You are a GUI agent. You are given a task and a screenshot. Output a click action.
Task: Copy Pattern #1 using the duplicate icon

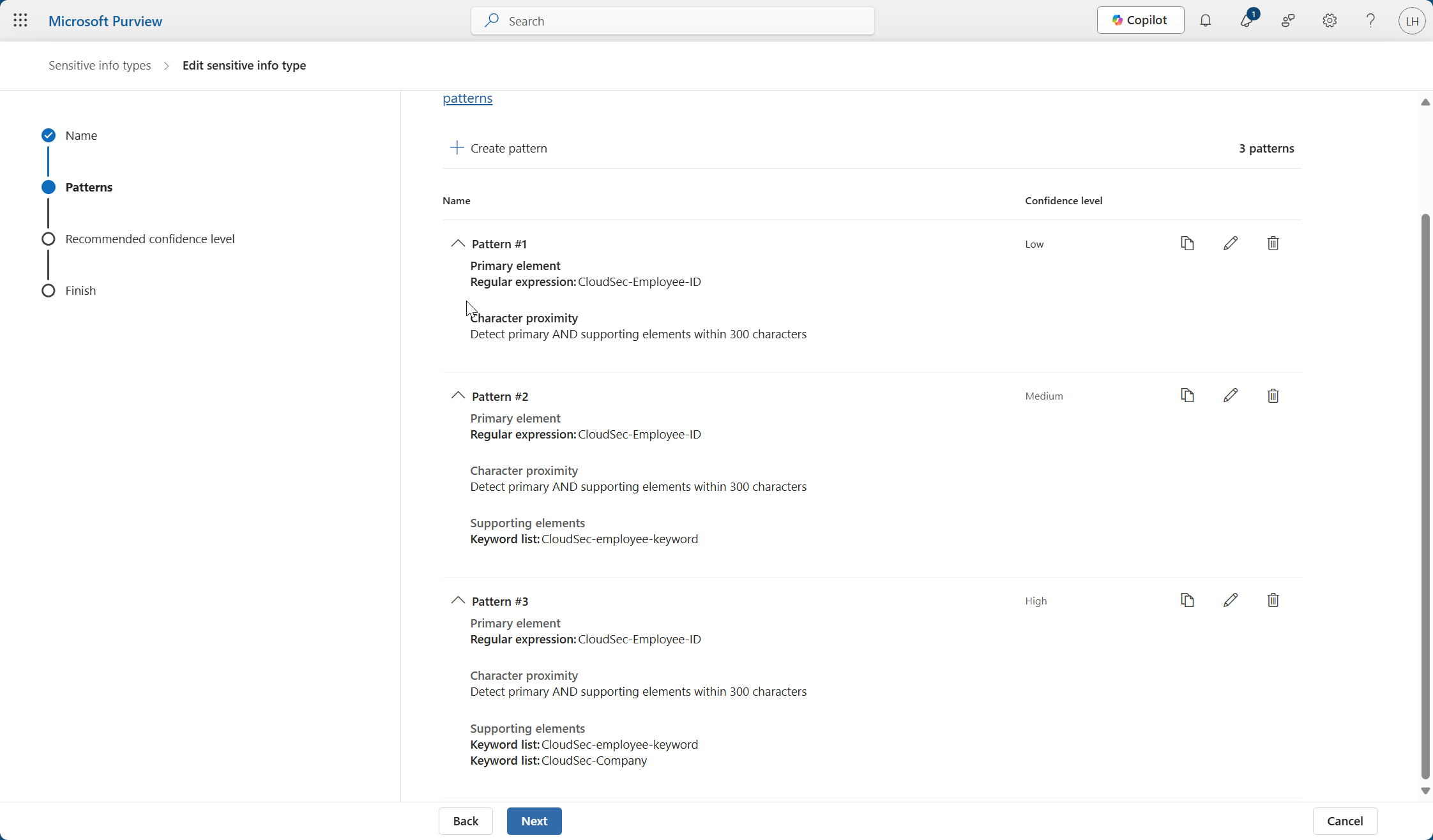pos(1187,243)
